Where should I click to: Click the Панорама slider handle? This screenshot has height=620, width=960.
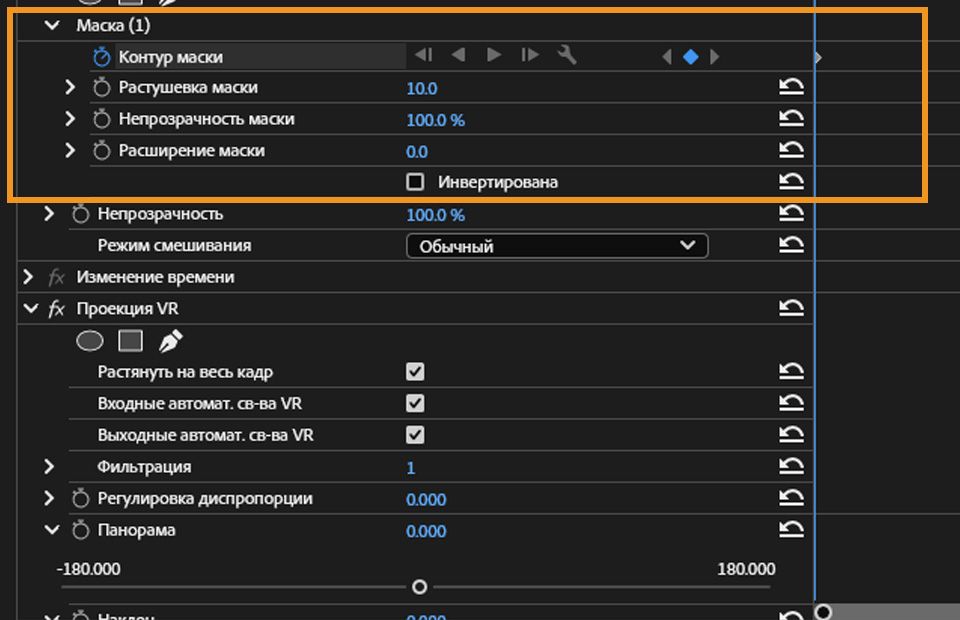click(419, 587)
